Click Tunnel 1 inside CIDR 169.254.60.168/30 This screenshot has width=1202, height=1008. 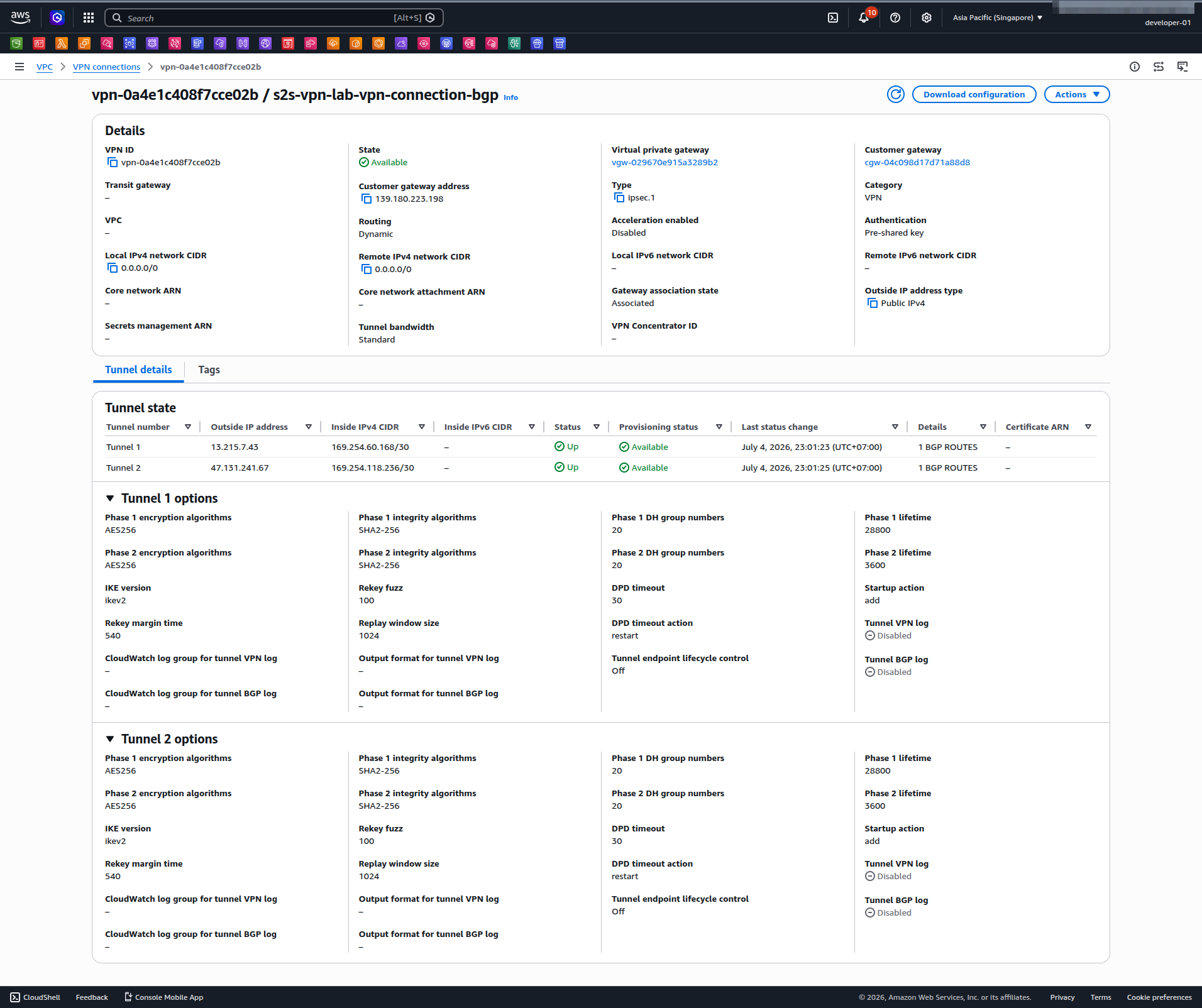370,447
